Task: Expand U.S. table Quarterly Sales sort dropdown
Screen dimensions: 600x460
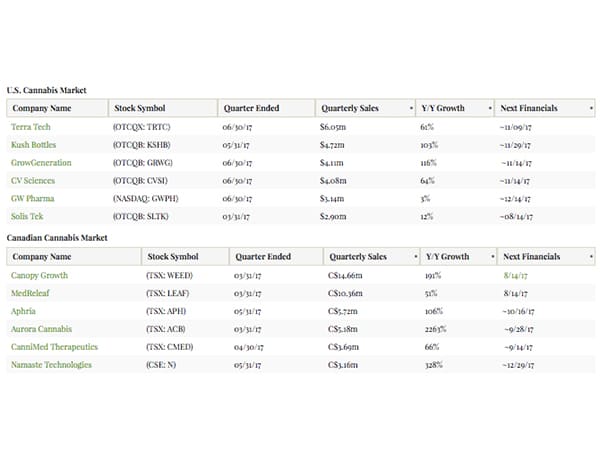Action: [x=411, y=108]
